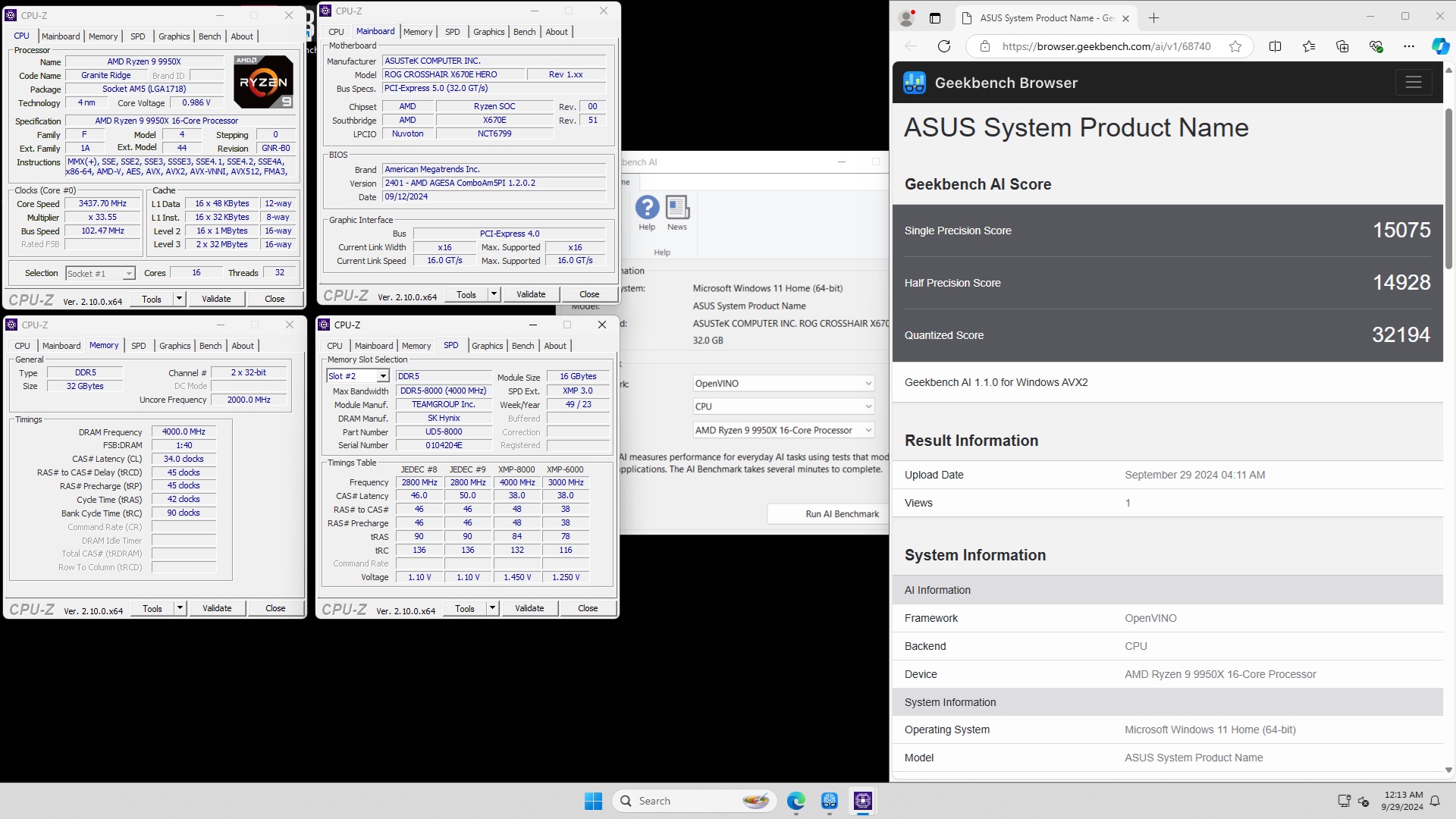The image size is (1456, 819).
Task: Click the Help icon in Geekbench AI
Action: click(x=647, y=207)
